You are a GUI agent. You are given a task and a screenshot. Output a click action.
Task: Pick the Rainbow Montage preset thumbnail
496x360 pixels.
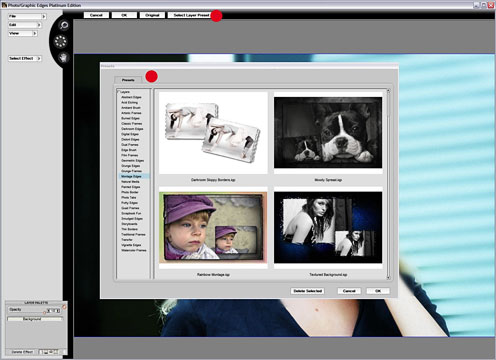coord(213,227)
